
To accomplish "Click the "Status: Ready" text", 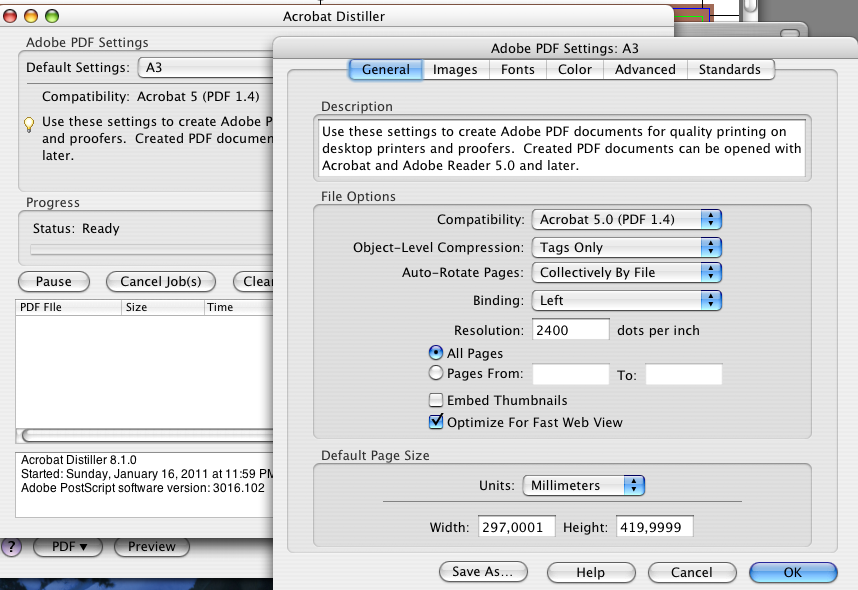I will click(x=76, y=228).
